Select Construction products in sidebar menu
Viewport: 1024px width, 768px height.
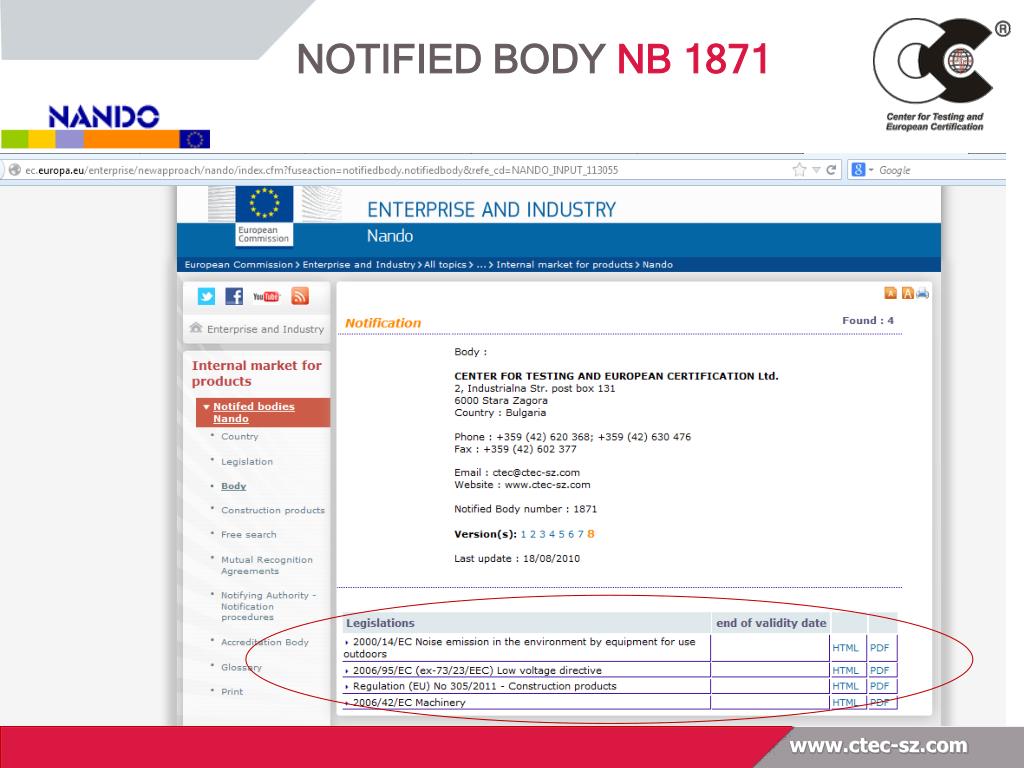coord(272,510)
